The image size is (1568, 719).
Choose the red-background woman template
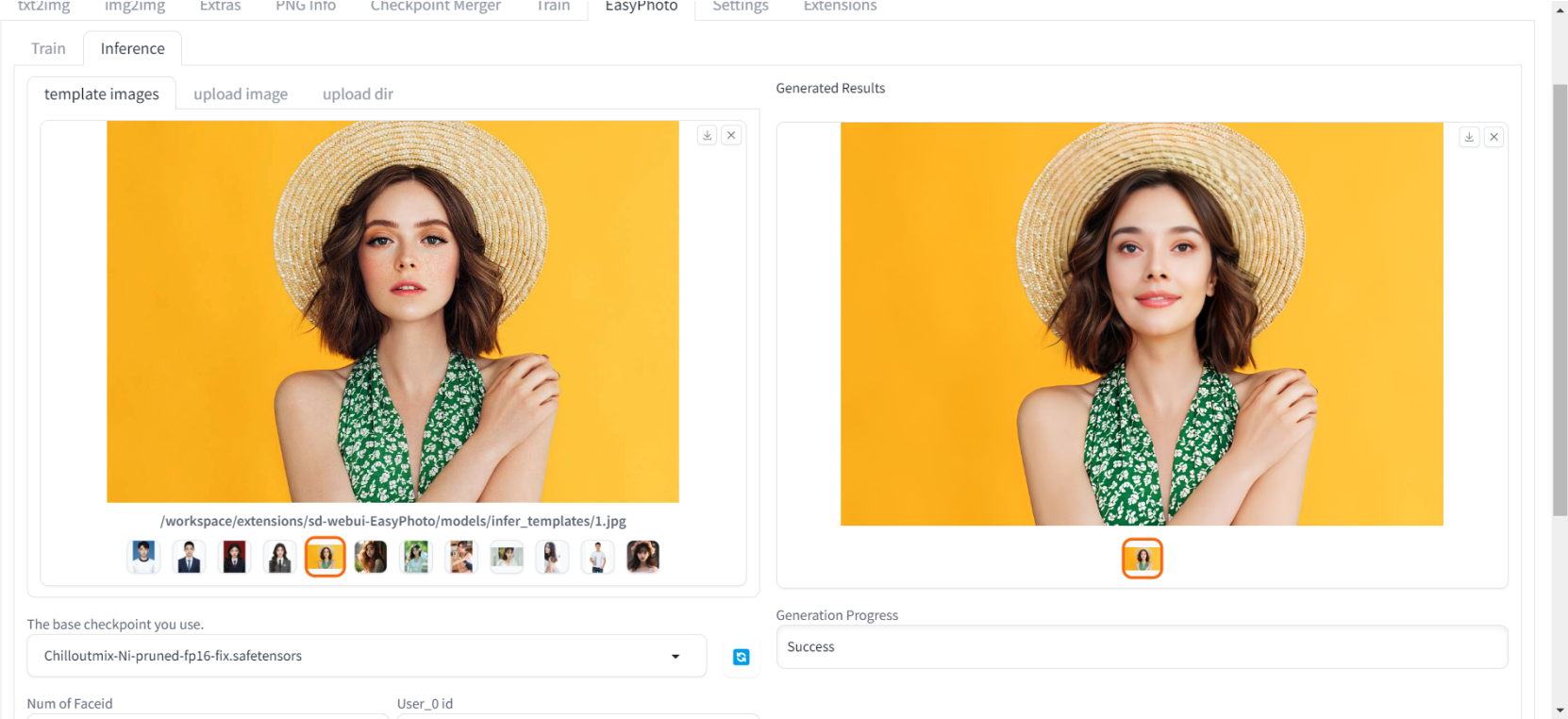point(234,557)
